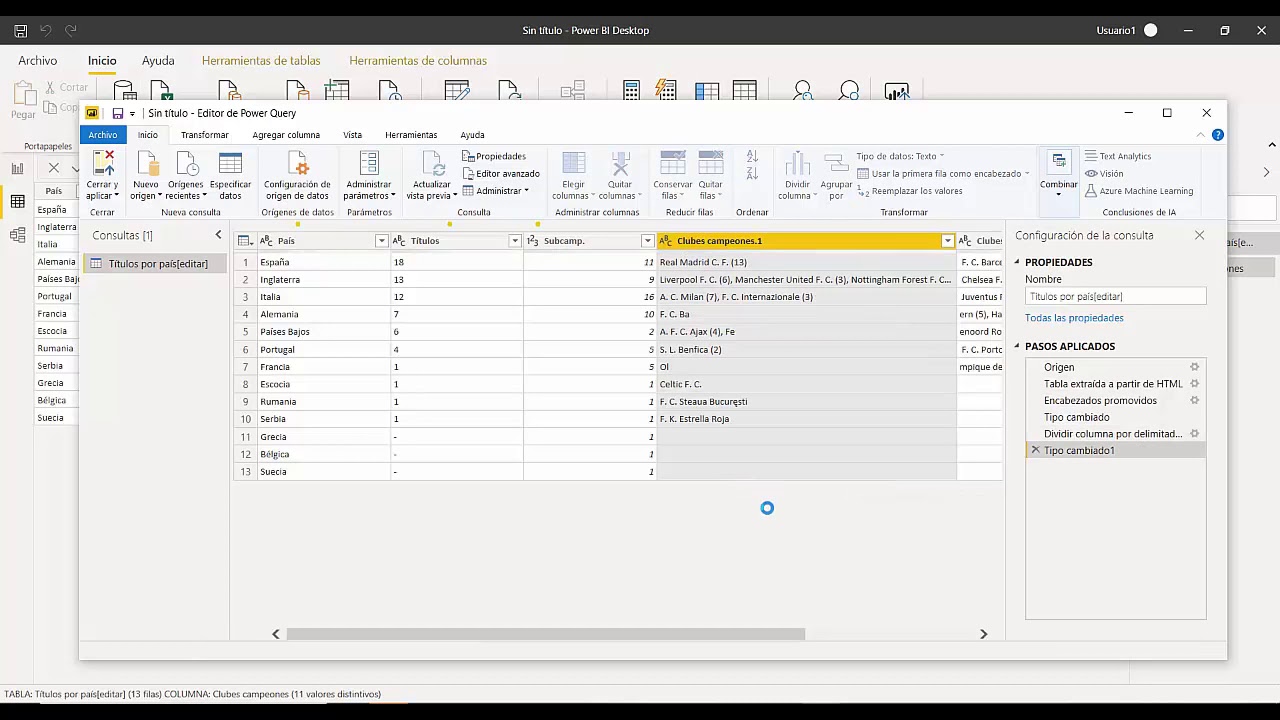
Task: Sort ascending with the A-Z icon
Action: click(752, 157)
